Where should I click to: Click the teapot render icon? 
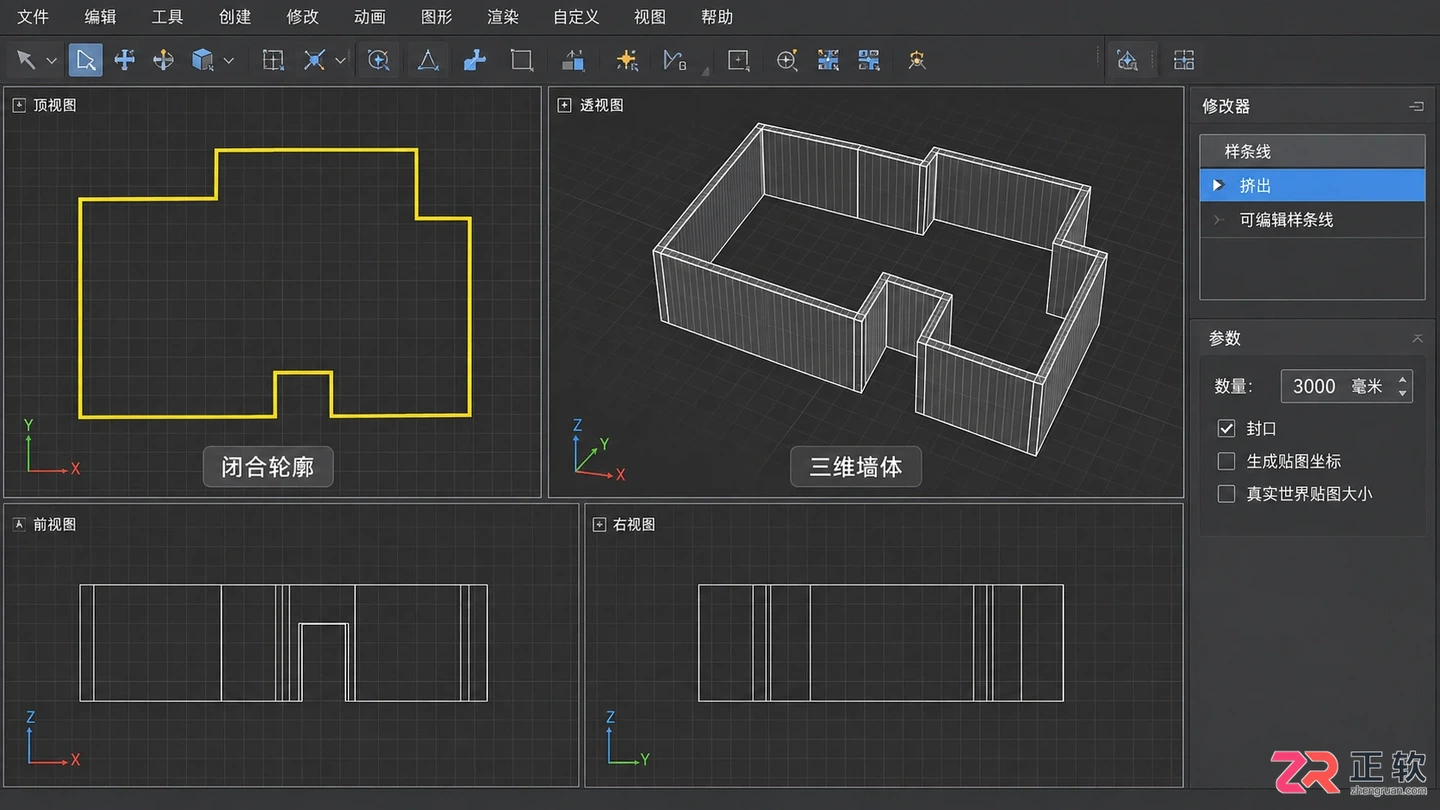tap(1127, 60)
